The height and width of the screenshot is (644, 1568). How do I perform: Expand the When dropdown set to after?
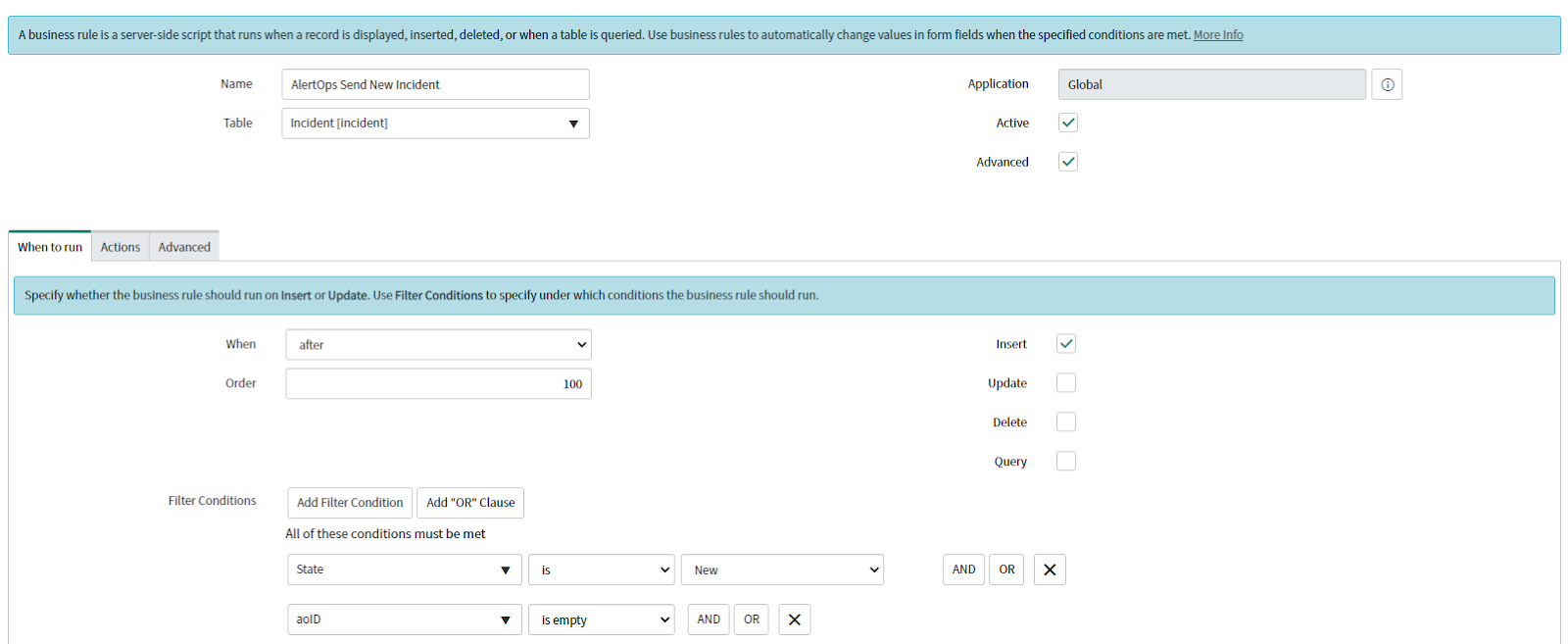pyautogui.click(x=438, y=345)
